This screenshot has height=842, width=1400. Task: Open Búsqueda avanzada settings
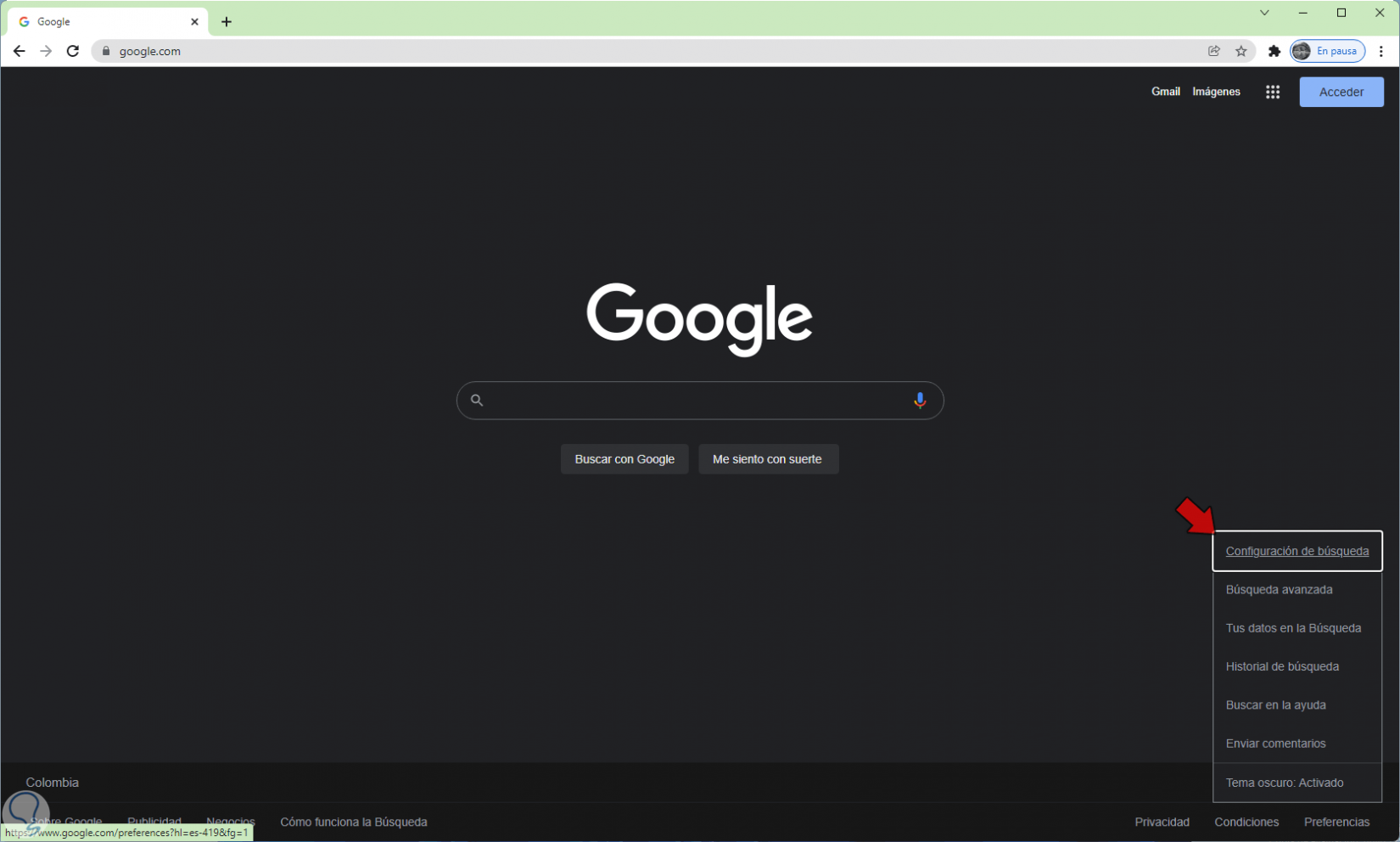(x=1279, y=589)
